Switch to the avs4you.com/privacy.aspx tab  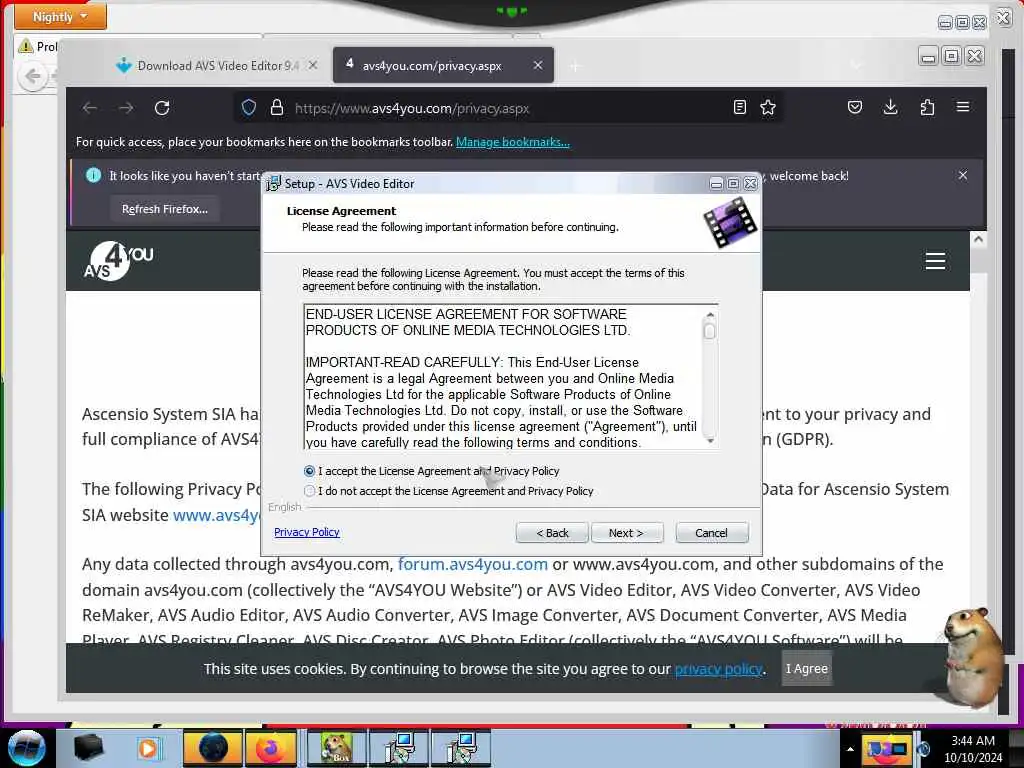443,65
